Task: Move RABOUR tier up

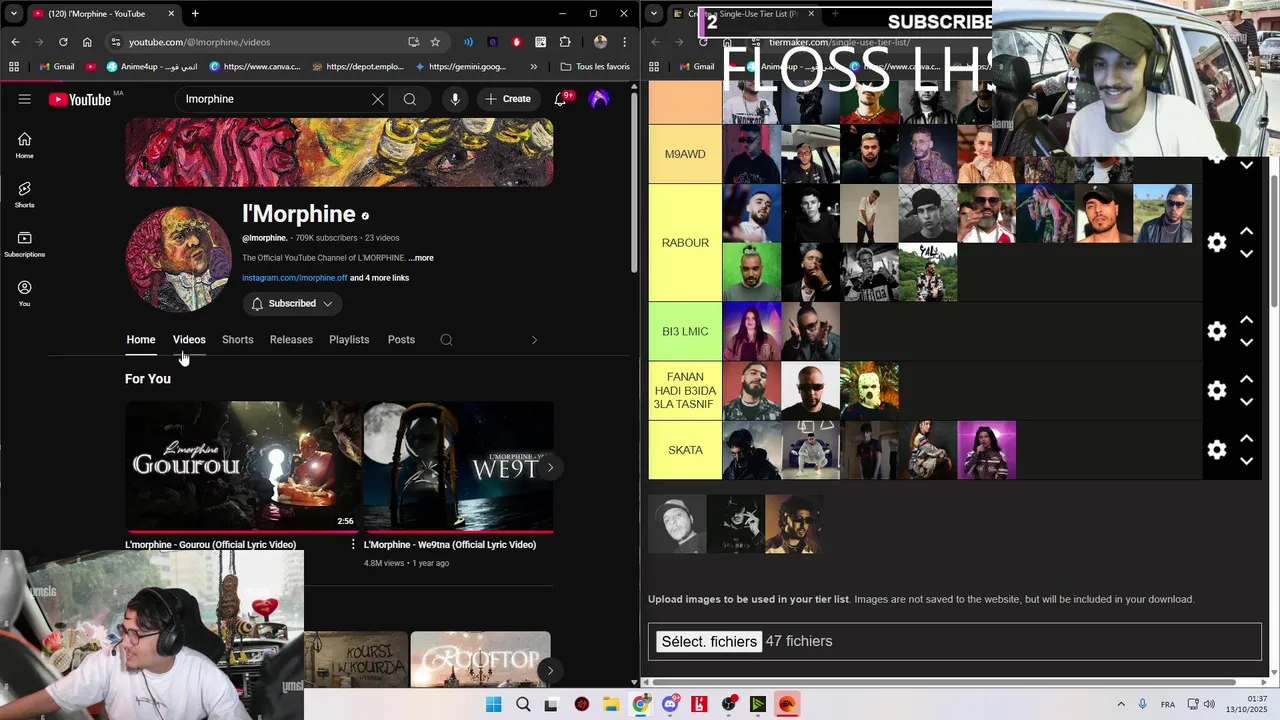Action: [1246, 231]
